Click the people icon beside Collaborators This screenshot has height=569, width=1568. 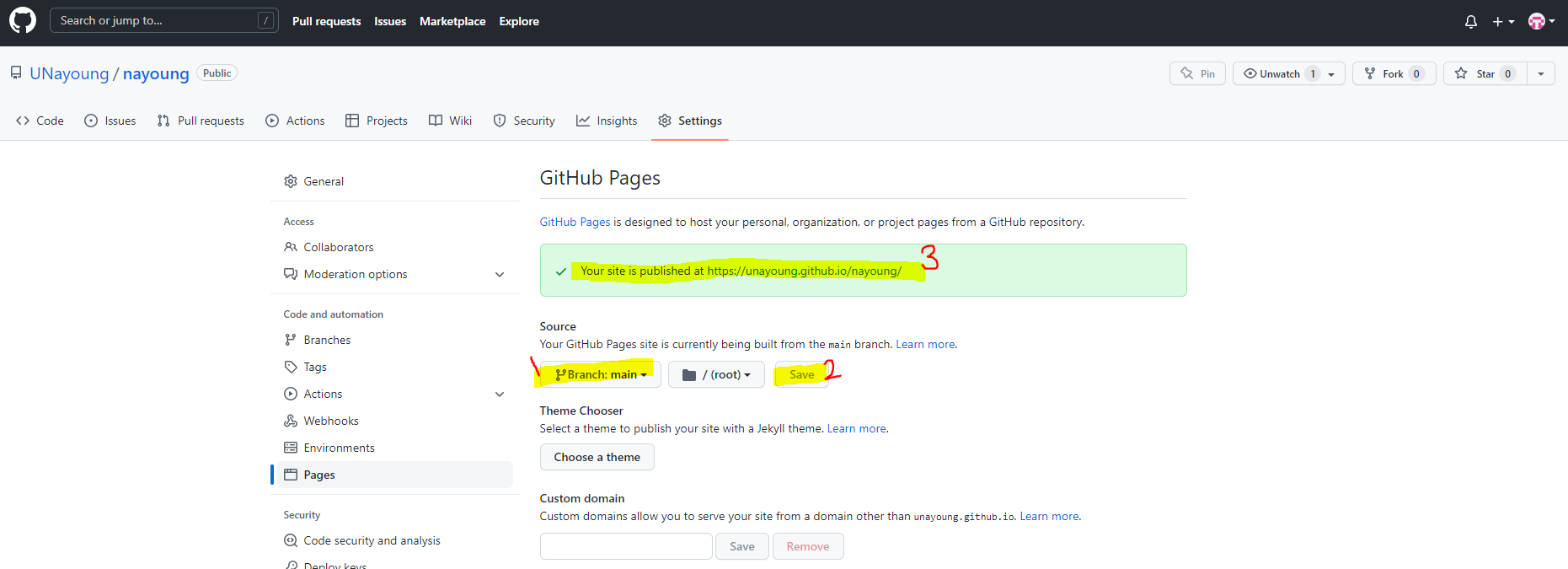pos(291,247)
